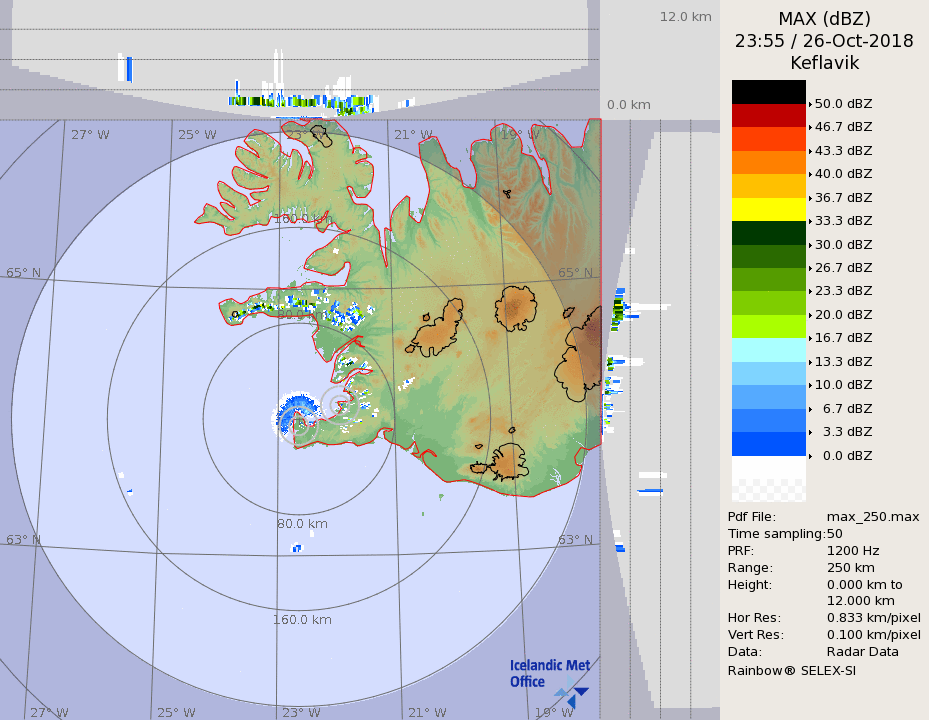Click the max_250.max file name
The width and height of the screenshot is (929, 720).
873,516
